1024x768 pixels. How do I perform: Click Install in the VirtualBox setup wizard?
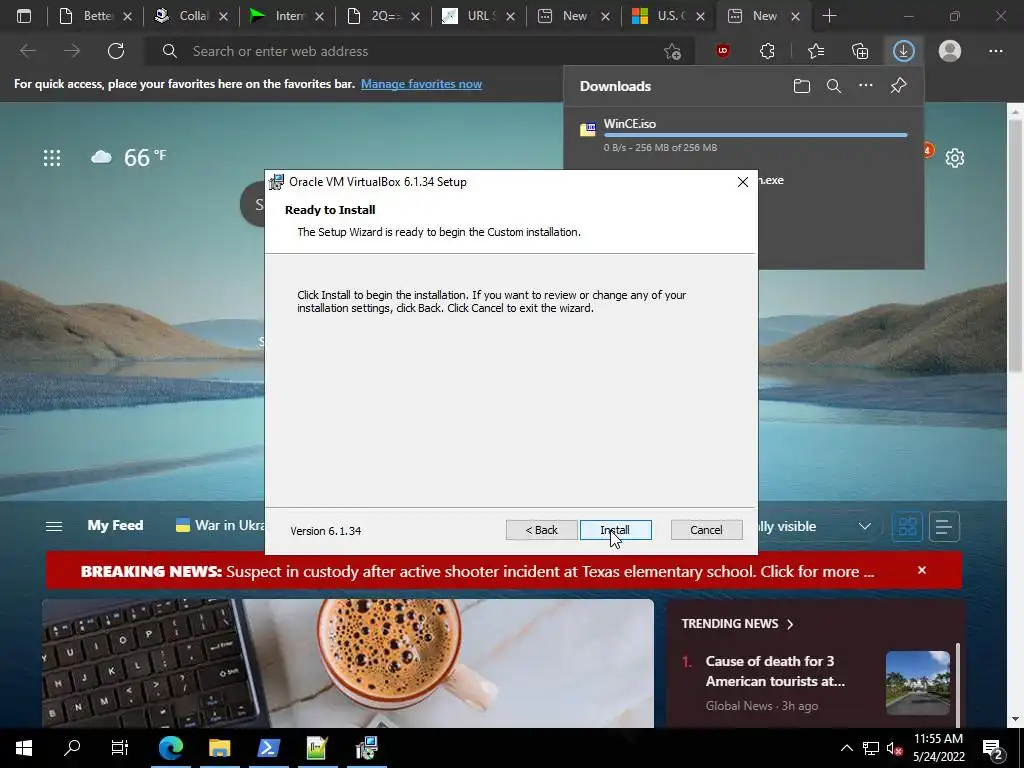coord(615,530)
